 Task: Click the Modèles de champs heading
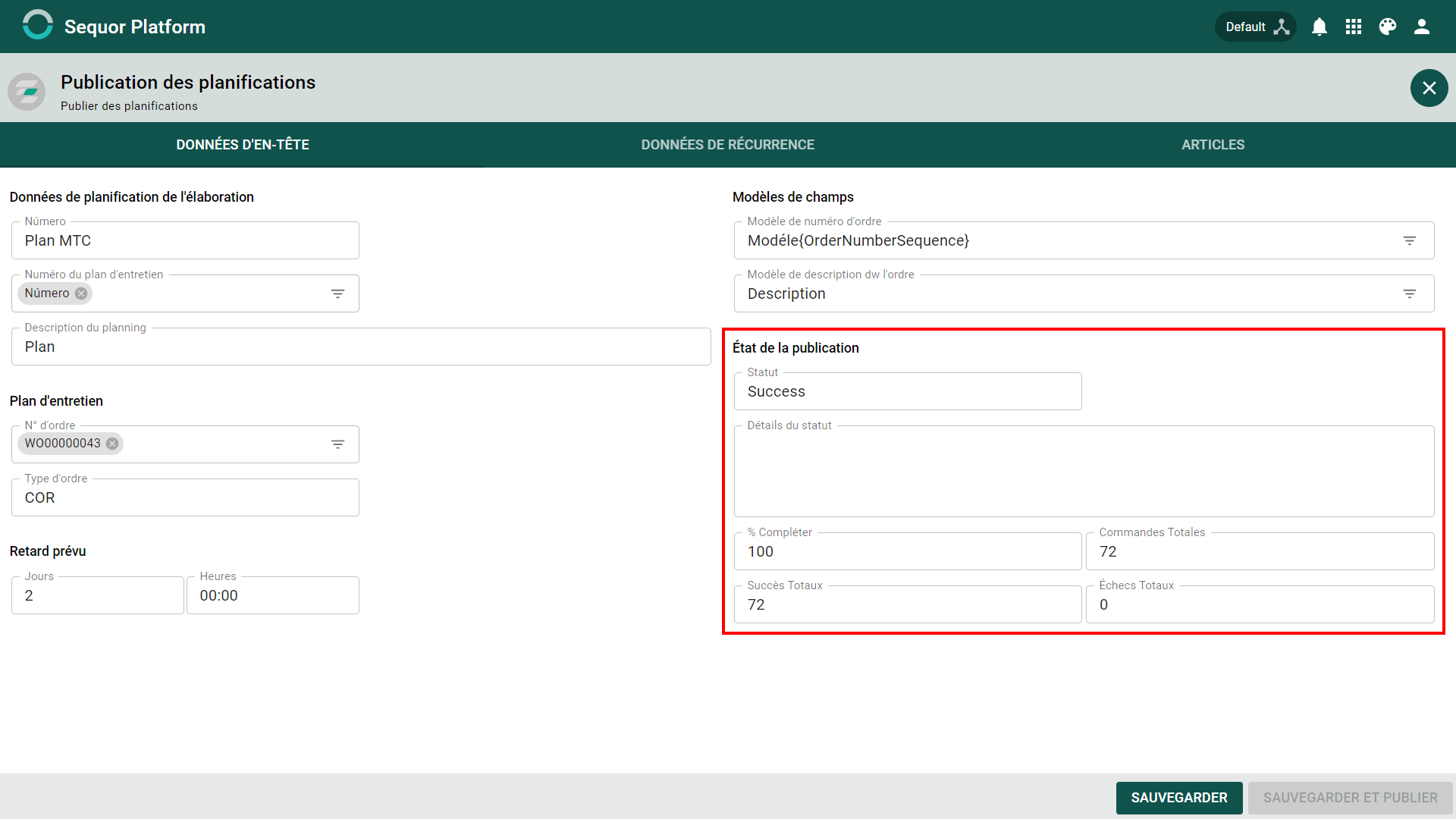tap(793, 197)
